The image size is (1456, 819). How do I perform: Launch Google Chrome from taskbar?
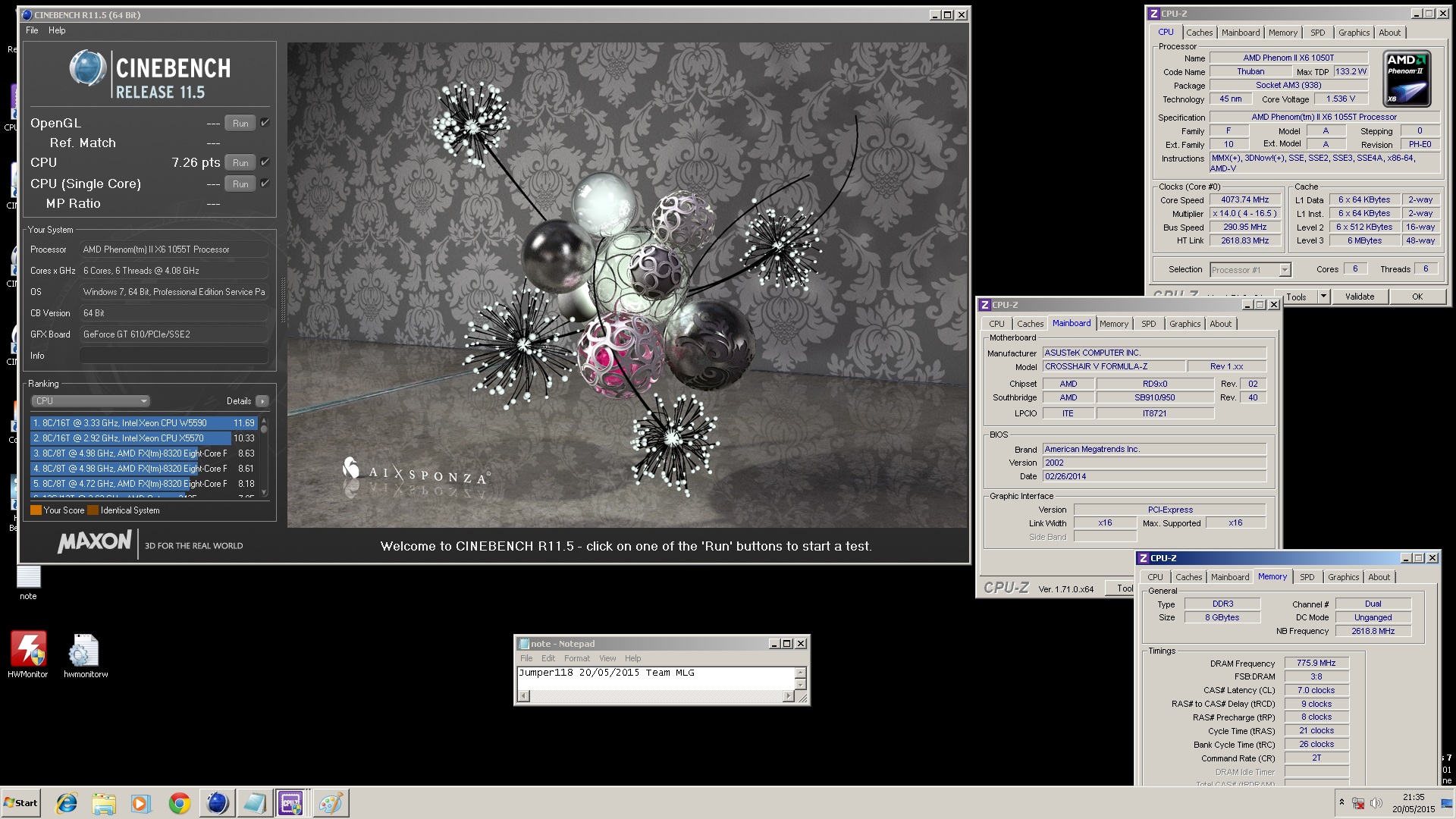click(x=180, y=803)
